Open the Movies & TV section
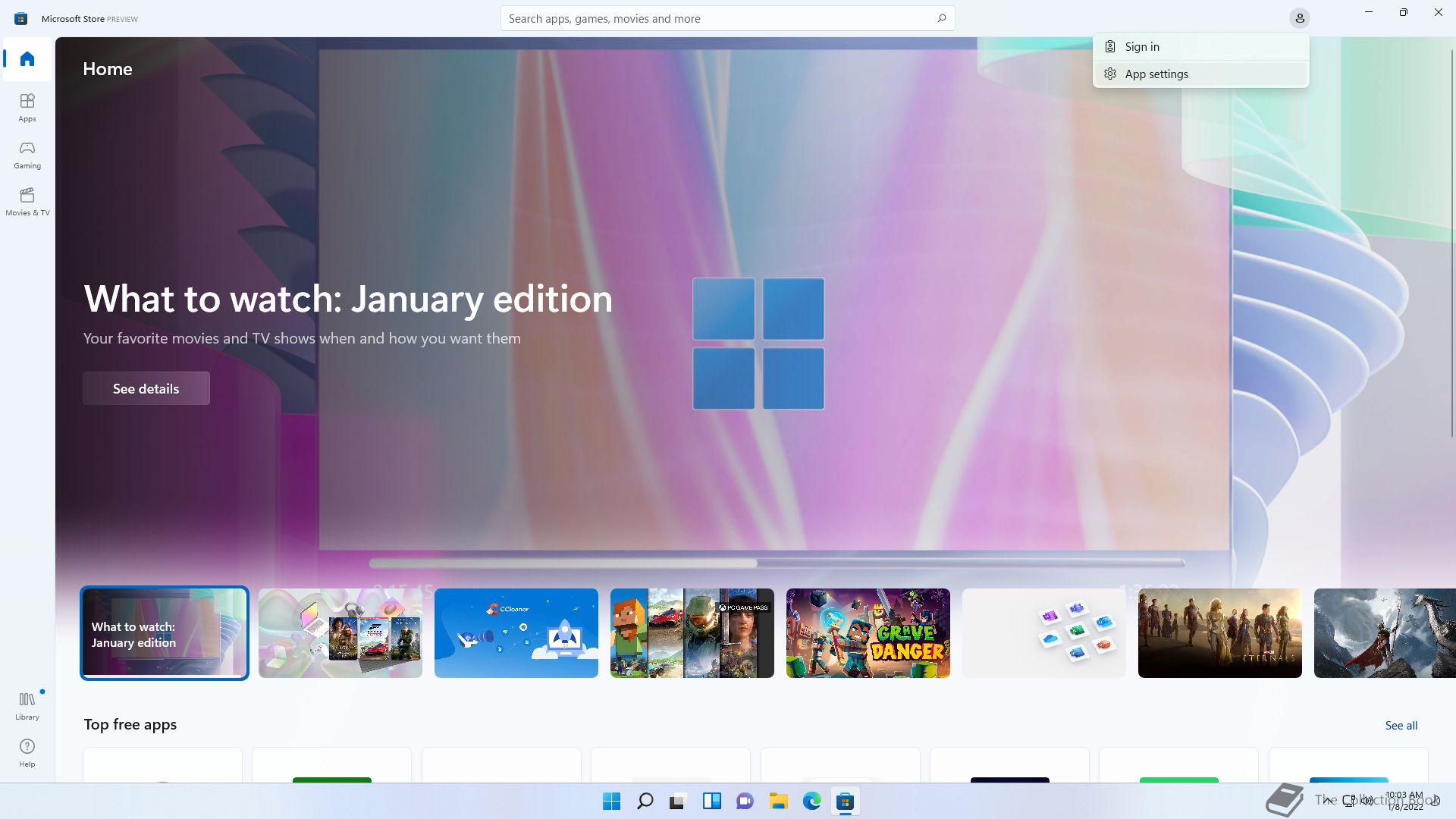Image resolution: width=1456 pixels, height=819 pixels. pos(27,201)
